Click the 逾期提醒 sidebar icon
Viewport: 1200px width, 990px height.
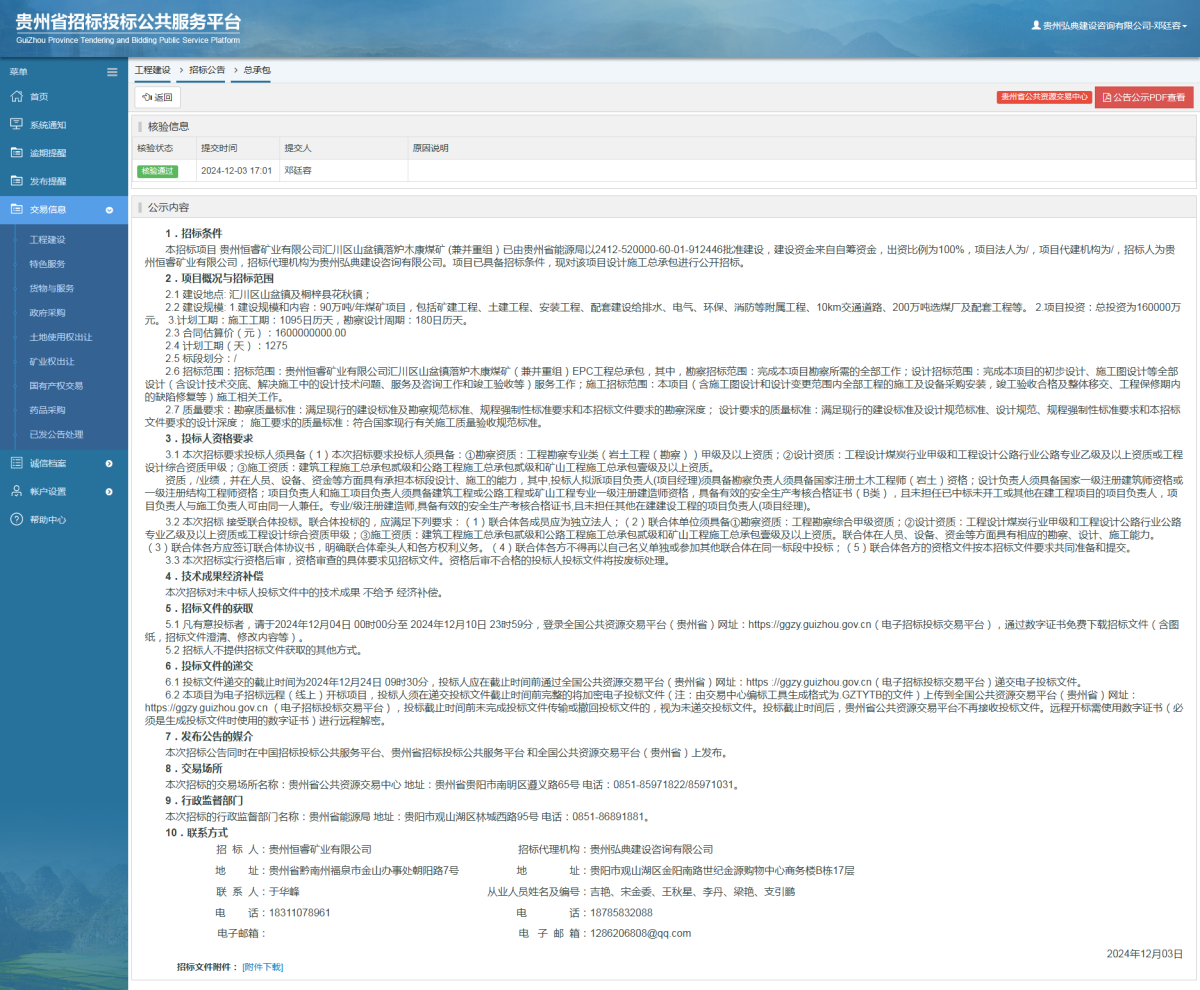(x=16, y=153)
